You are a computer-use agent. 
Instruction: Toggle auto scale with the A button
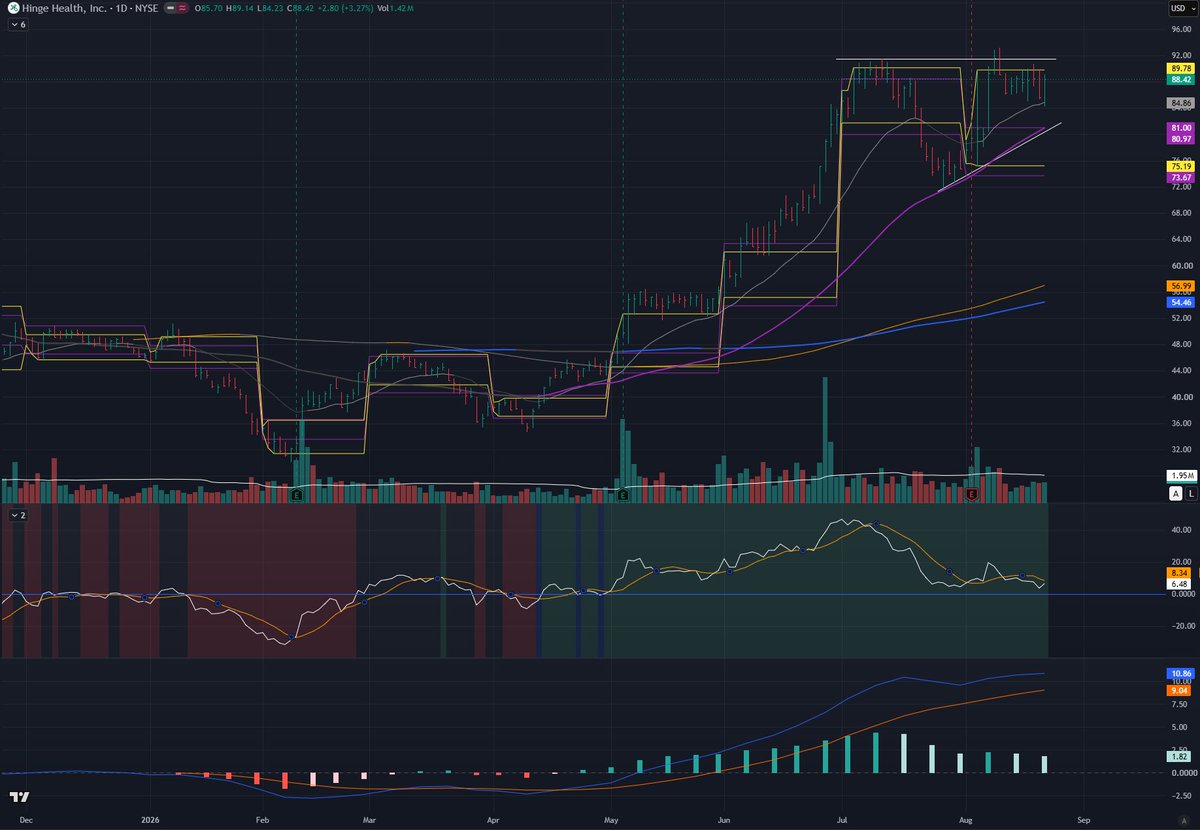[x=1176, y=494]
